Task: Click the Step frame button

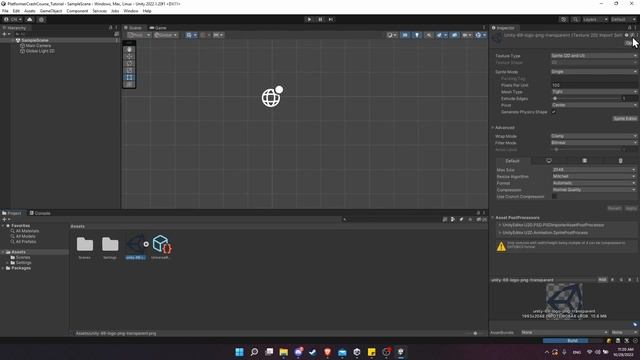Action: pos(331,19)
